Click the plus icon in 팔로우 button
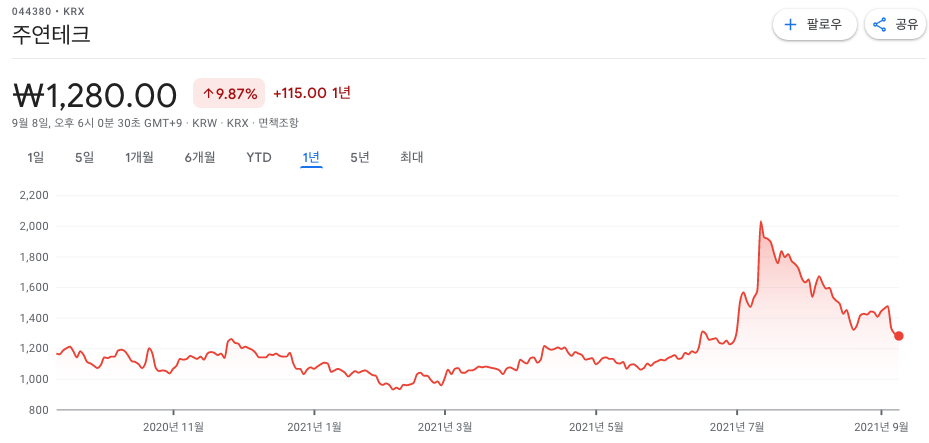This screenshot has width=929, height=443. point(790,24)
